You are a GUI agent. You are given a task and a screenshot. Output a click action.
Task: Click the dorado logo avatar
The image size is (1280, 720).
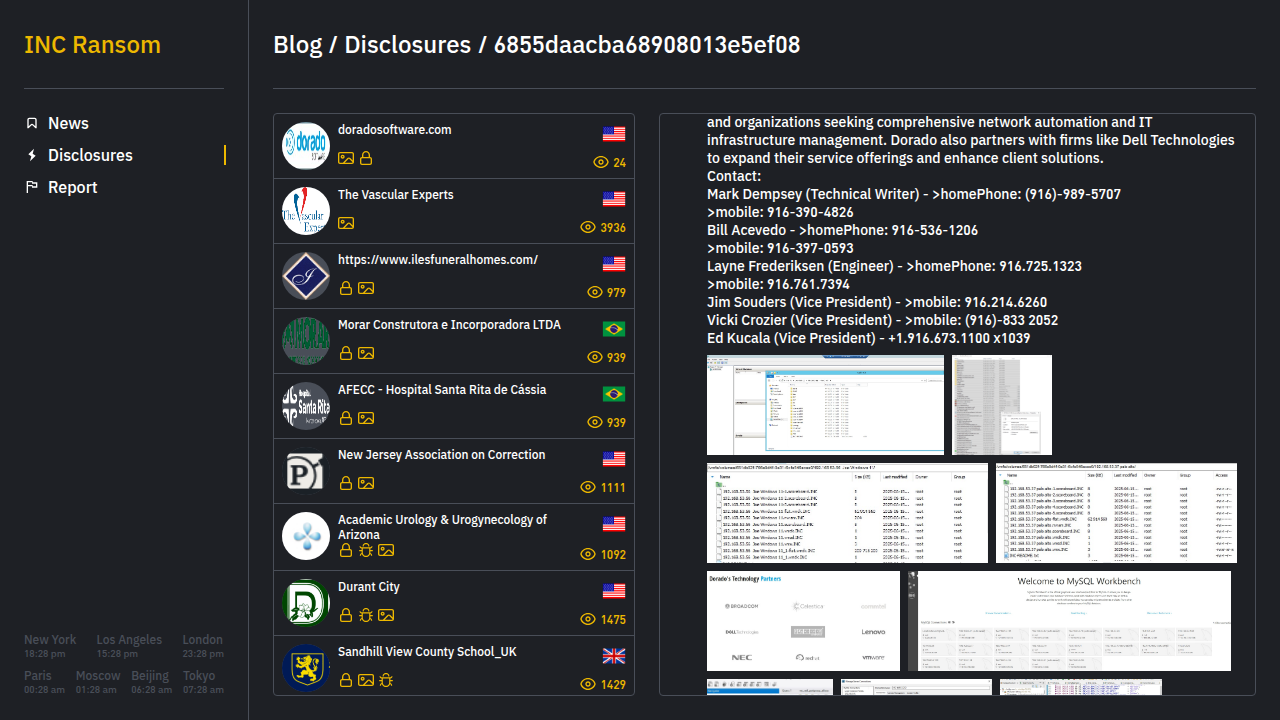(x=306, y=146)
